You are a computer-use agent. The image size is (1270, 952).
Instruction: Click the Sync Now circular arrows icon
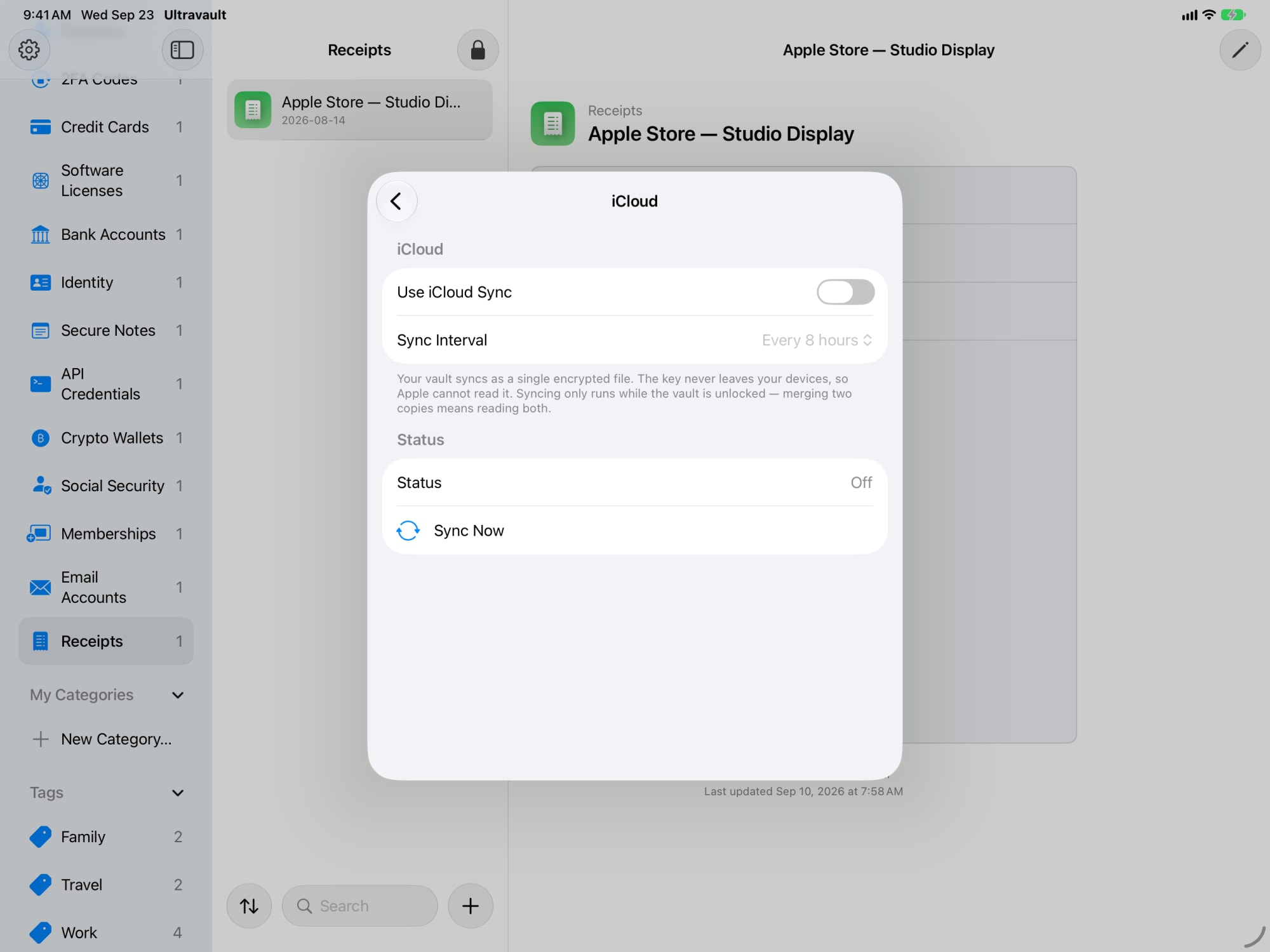pyautogui.click(x=408, y=531)
